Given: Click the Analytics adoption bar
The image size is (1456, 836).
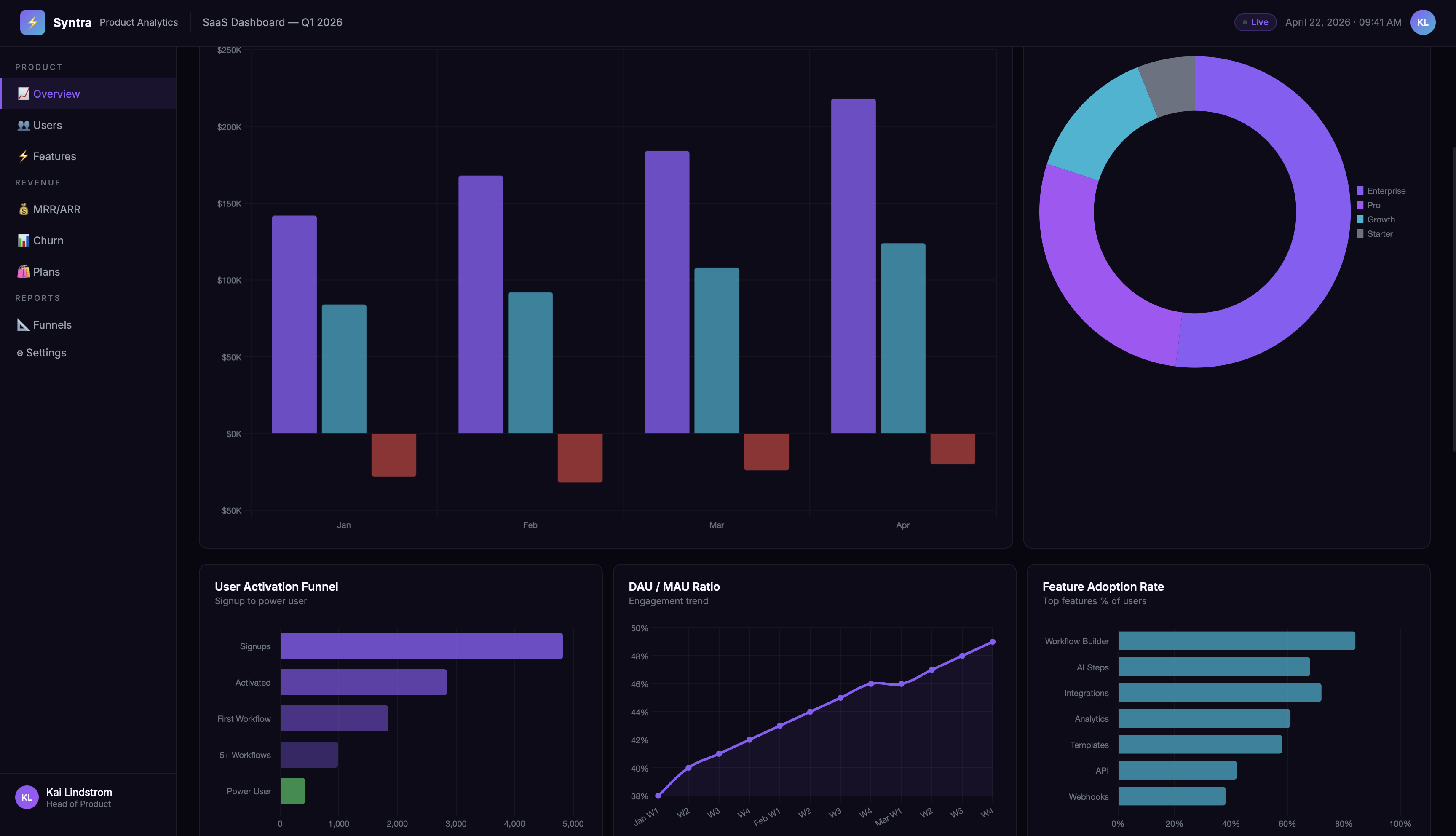Looking at the screenshot, I should pos(1204,718).
